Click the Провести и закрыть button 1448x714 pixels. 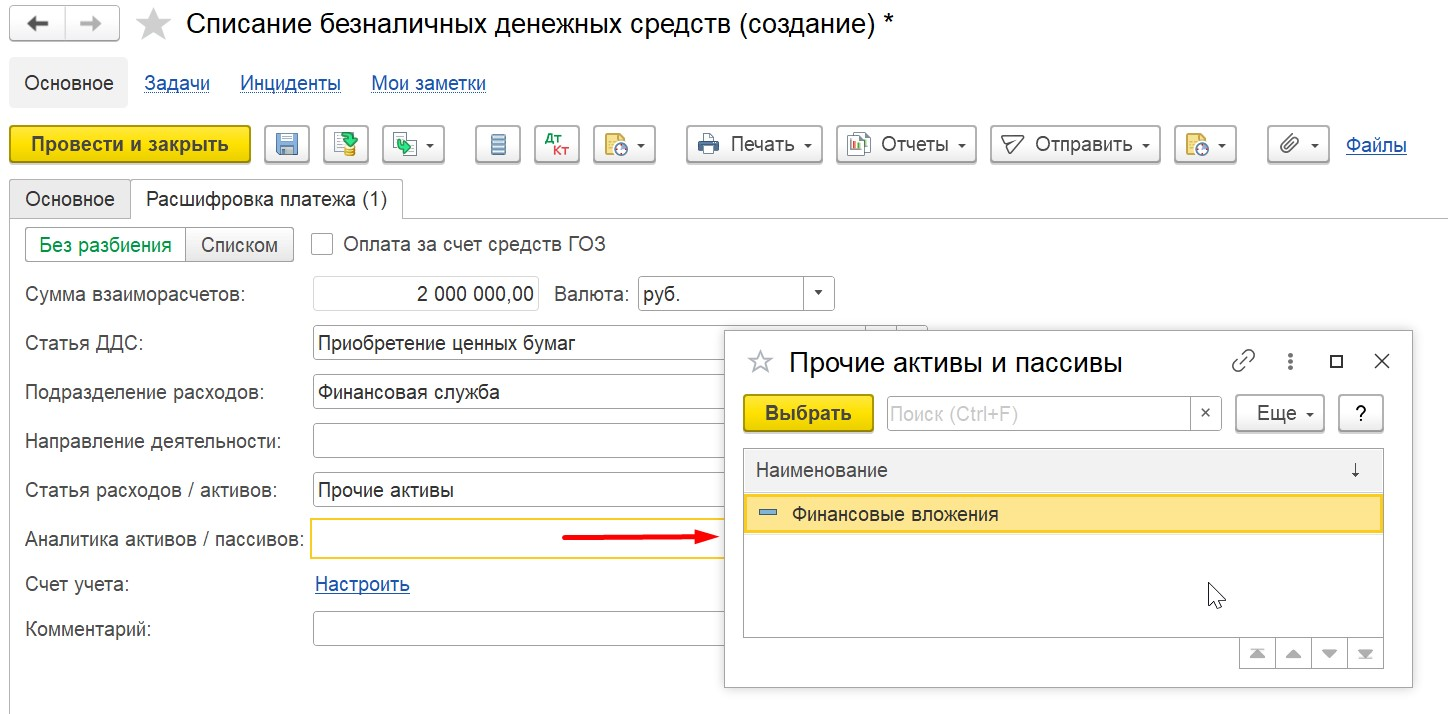tap(130, 144)
